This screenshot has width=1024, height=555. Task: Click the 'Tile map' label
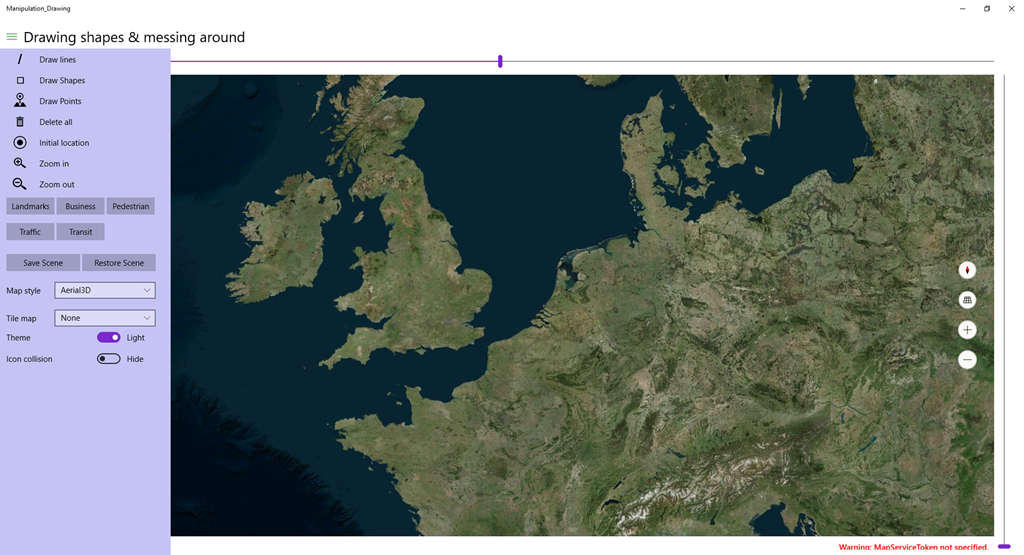pyautogui.click(x=22, y=319)
